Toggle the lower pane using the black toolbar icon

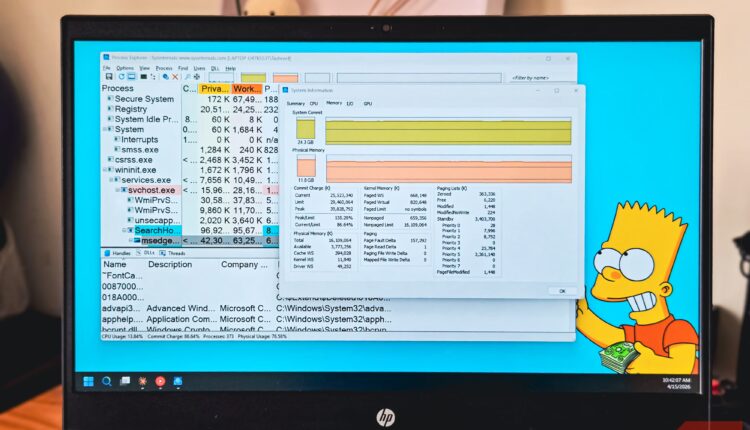[x=143, y=77]
